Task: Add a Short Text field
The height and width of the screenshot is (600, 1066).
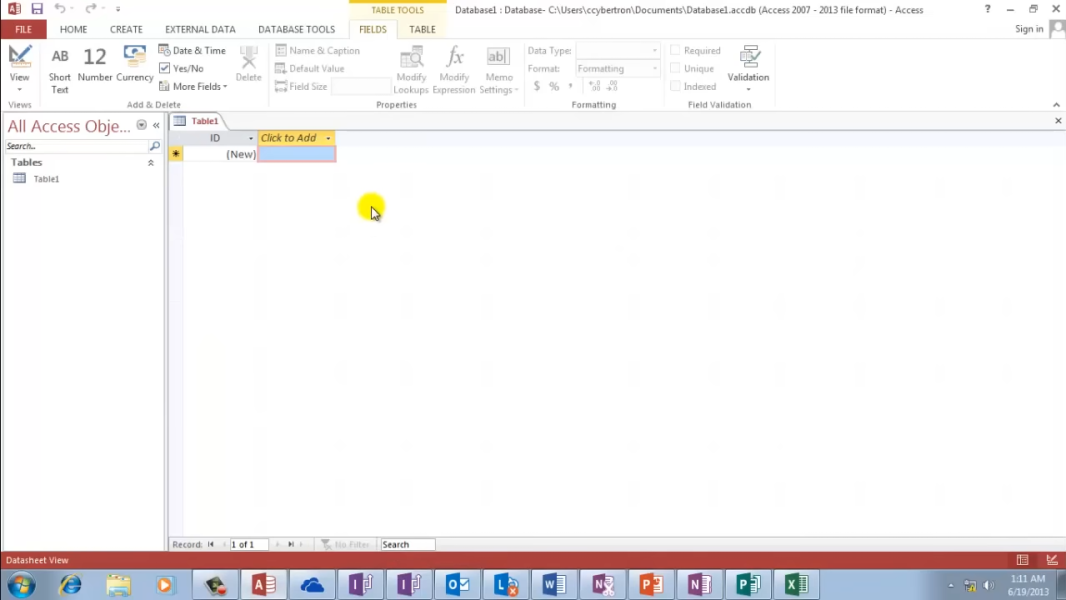Action: click(x=60, y=69)
